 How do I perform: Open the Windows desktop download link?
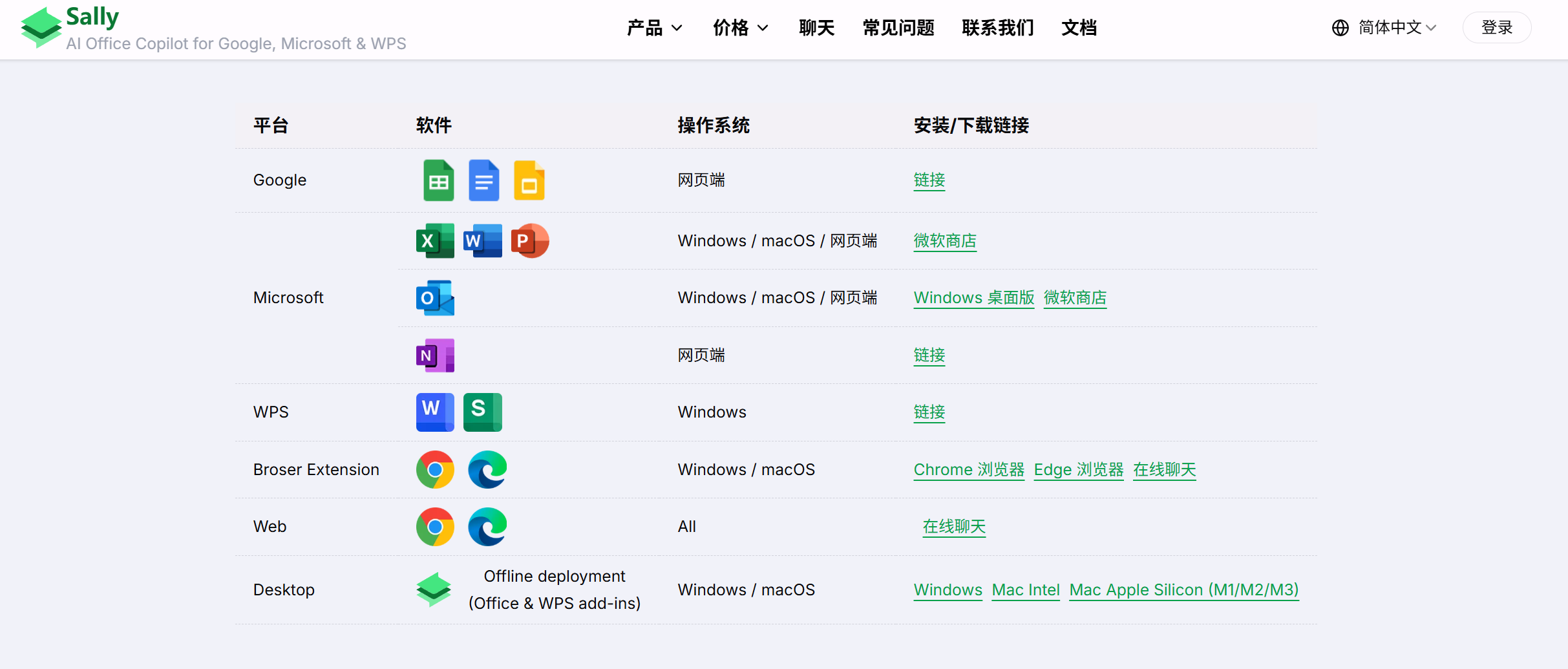(x=948, y=590)
